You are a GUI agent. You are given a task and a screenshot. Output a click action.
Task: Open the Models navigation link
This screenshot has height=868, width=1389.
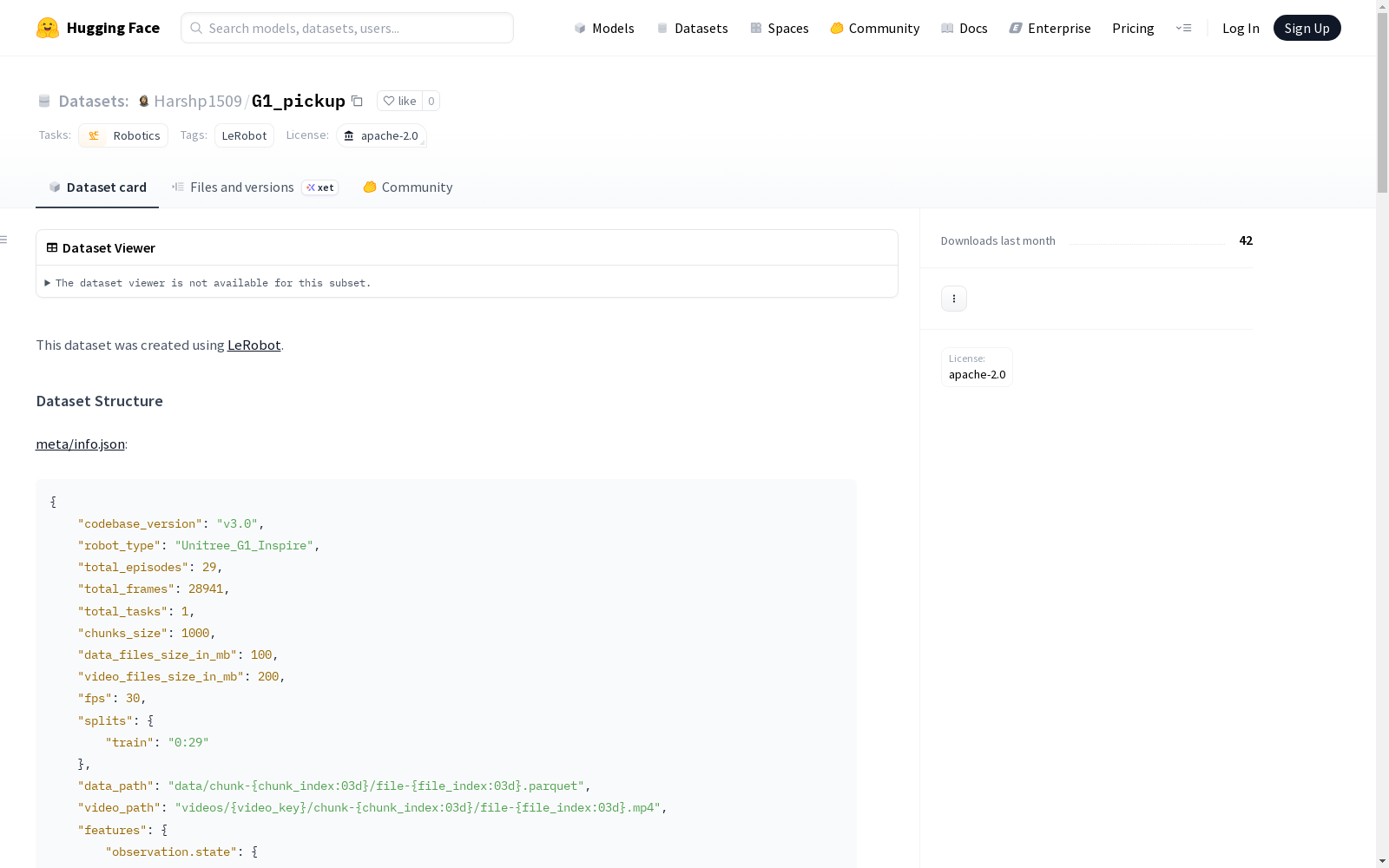pos(604,28)
